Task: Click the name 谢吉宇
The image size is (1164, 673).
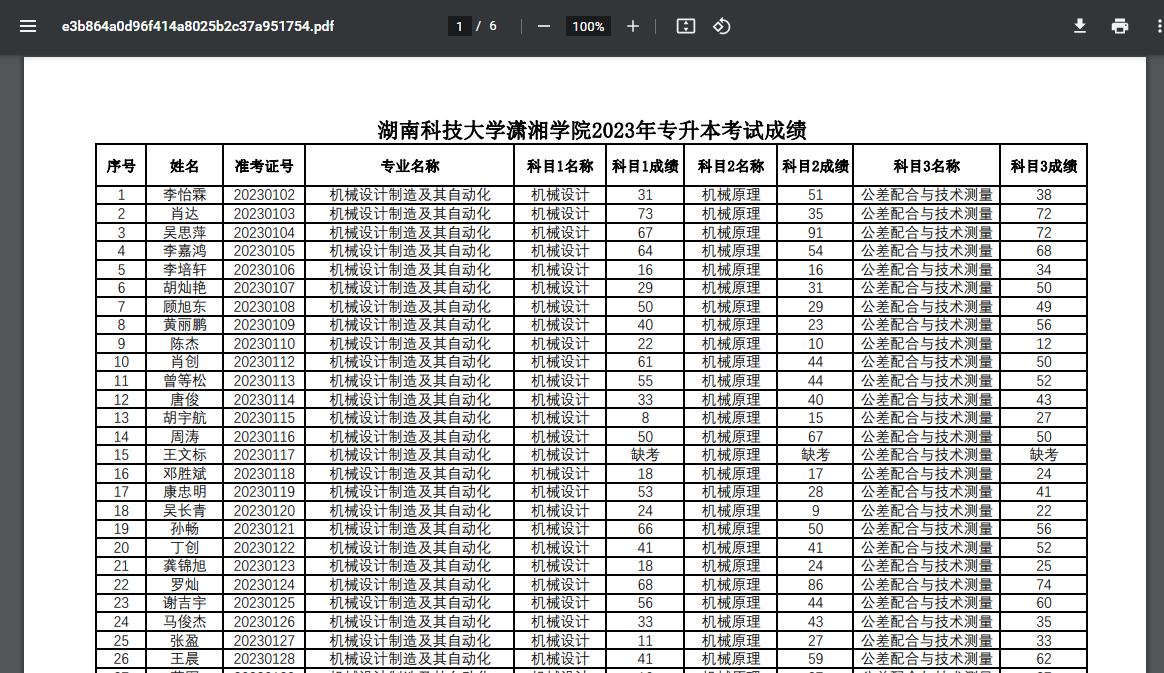Action: point(185,603)
